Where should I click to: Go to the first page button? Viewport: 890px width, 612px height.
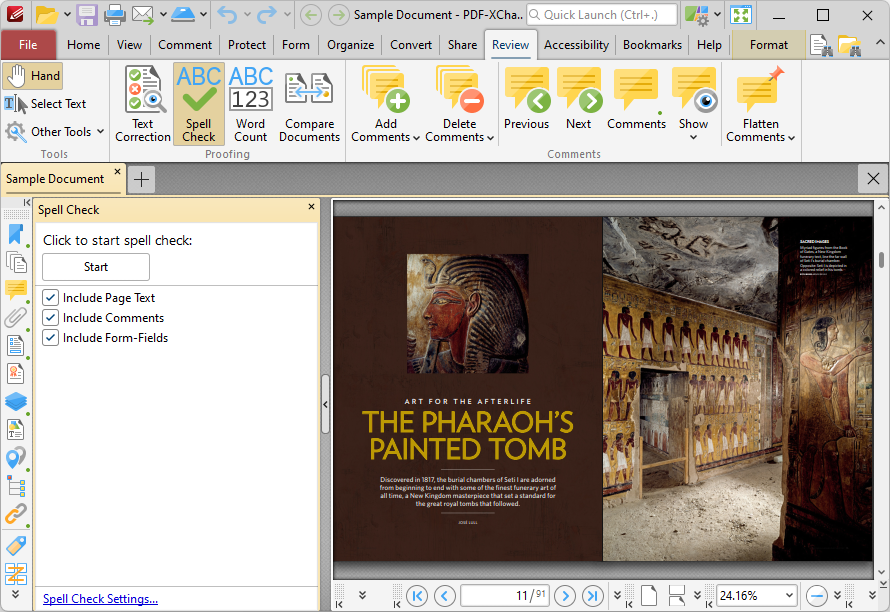pos(417,596)
